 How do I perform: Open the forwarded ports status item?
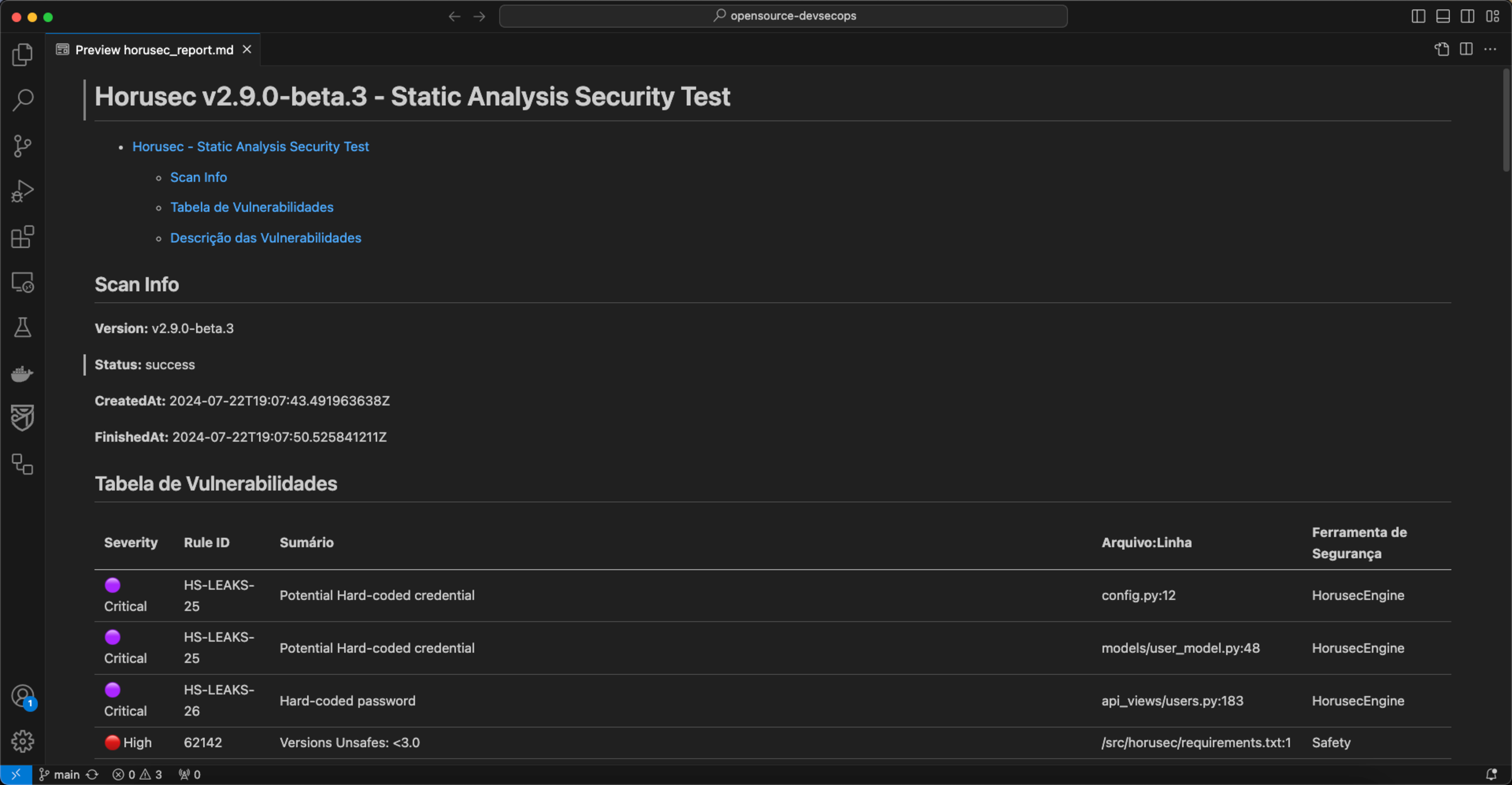(x=190, y=774)
